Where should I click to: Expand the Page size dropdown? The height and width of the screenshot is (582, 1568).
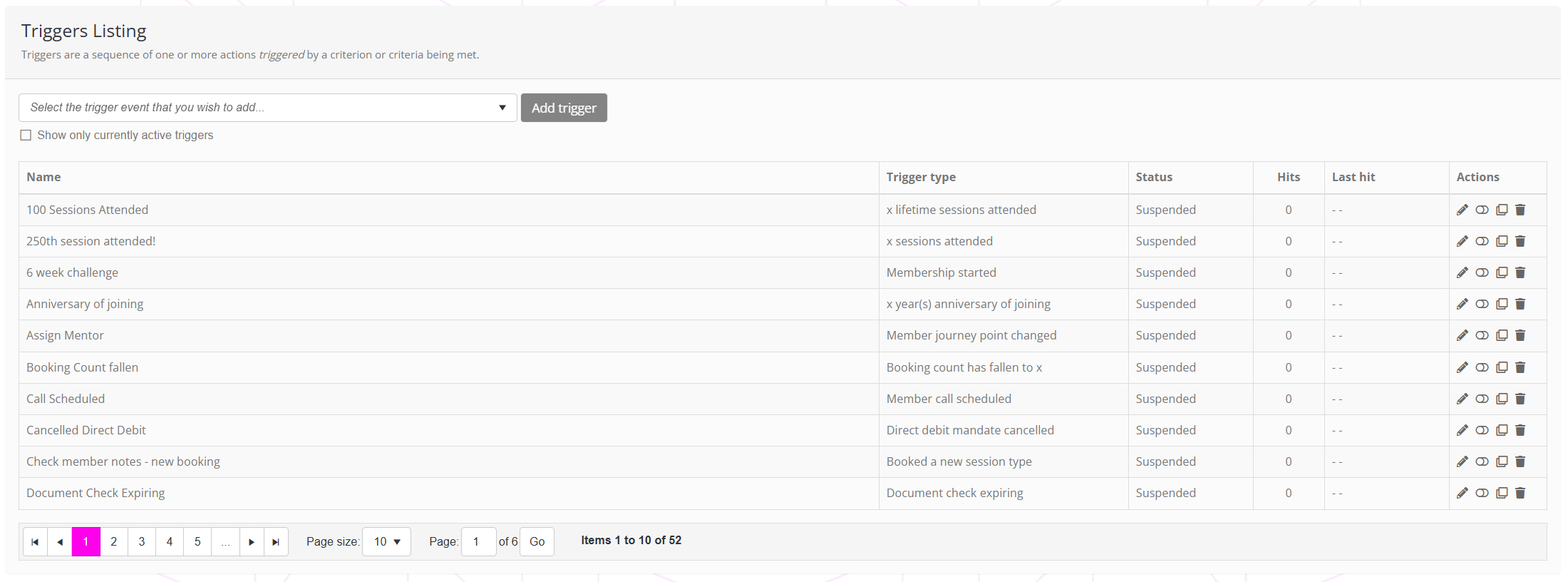pos(386,542)
